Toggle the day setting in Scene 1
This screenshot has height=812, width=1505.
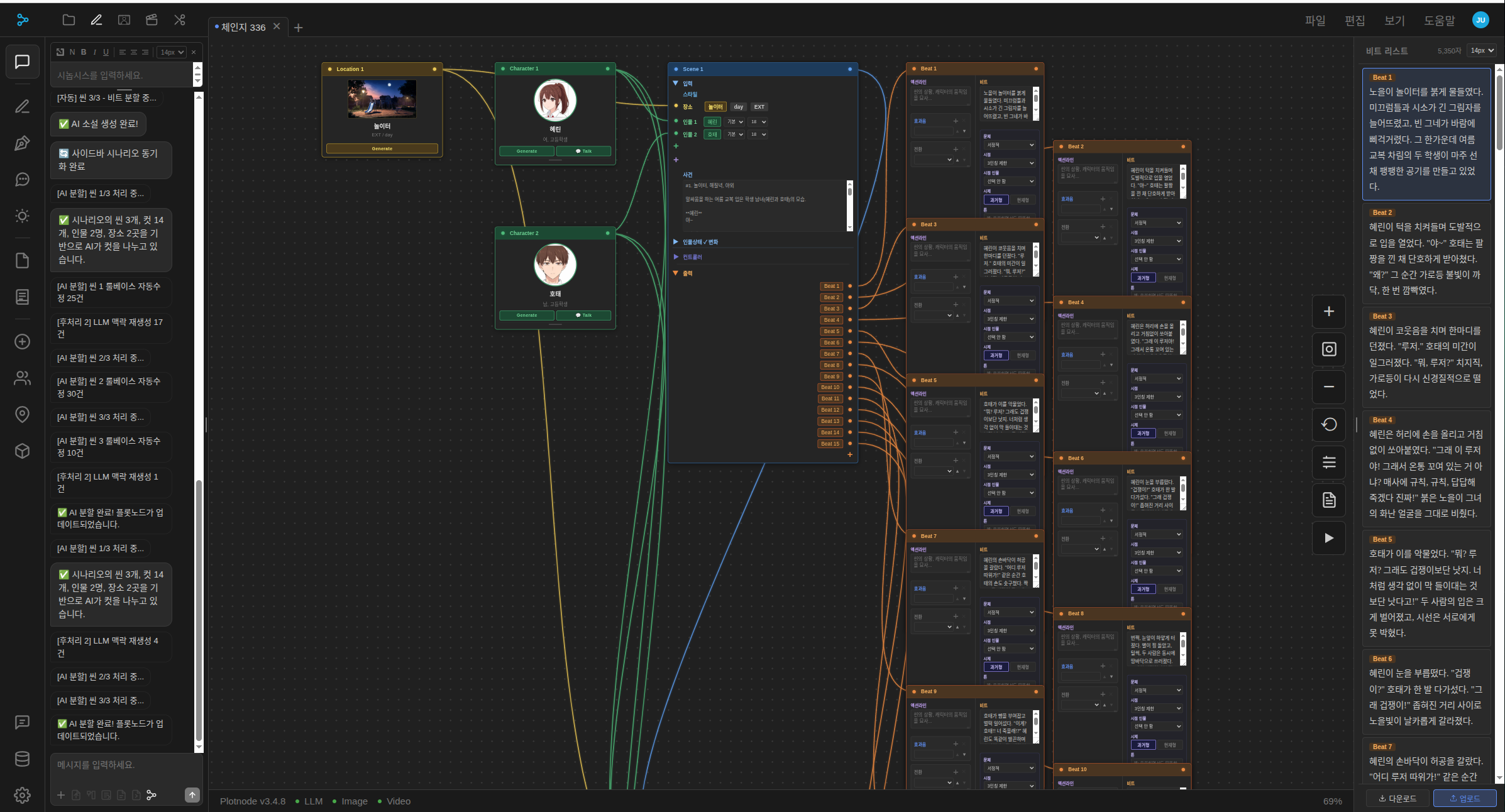(738, 107)
